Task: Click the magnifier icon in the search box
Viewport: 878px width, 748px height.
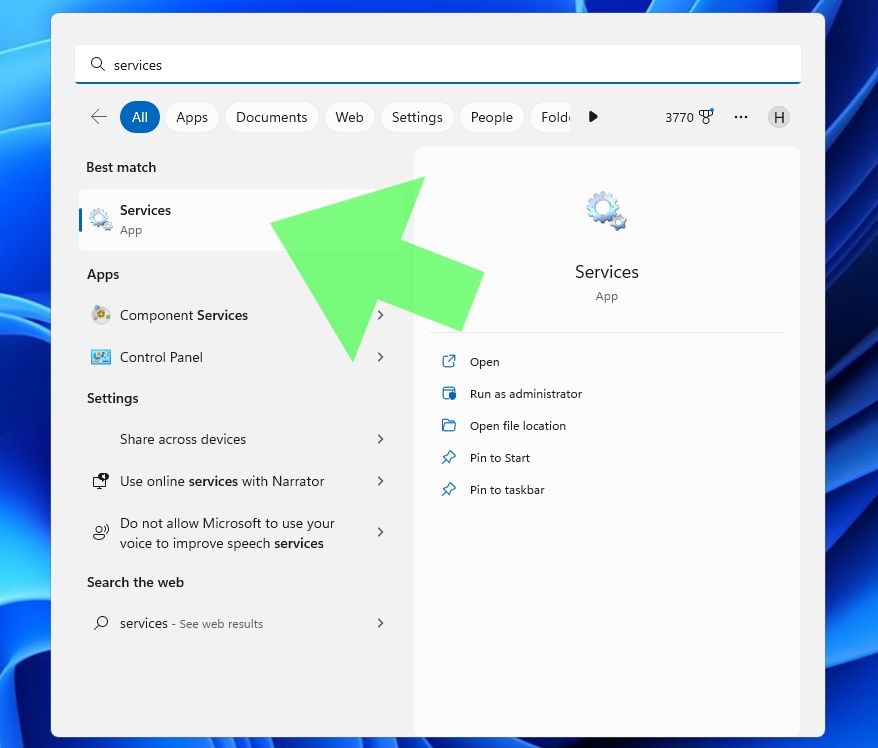Action: [97, 64]
